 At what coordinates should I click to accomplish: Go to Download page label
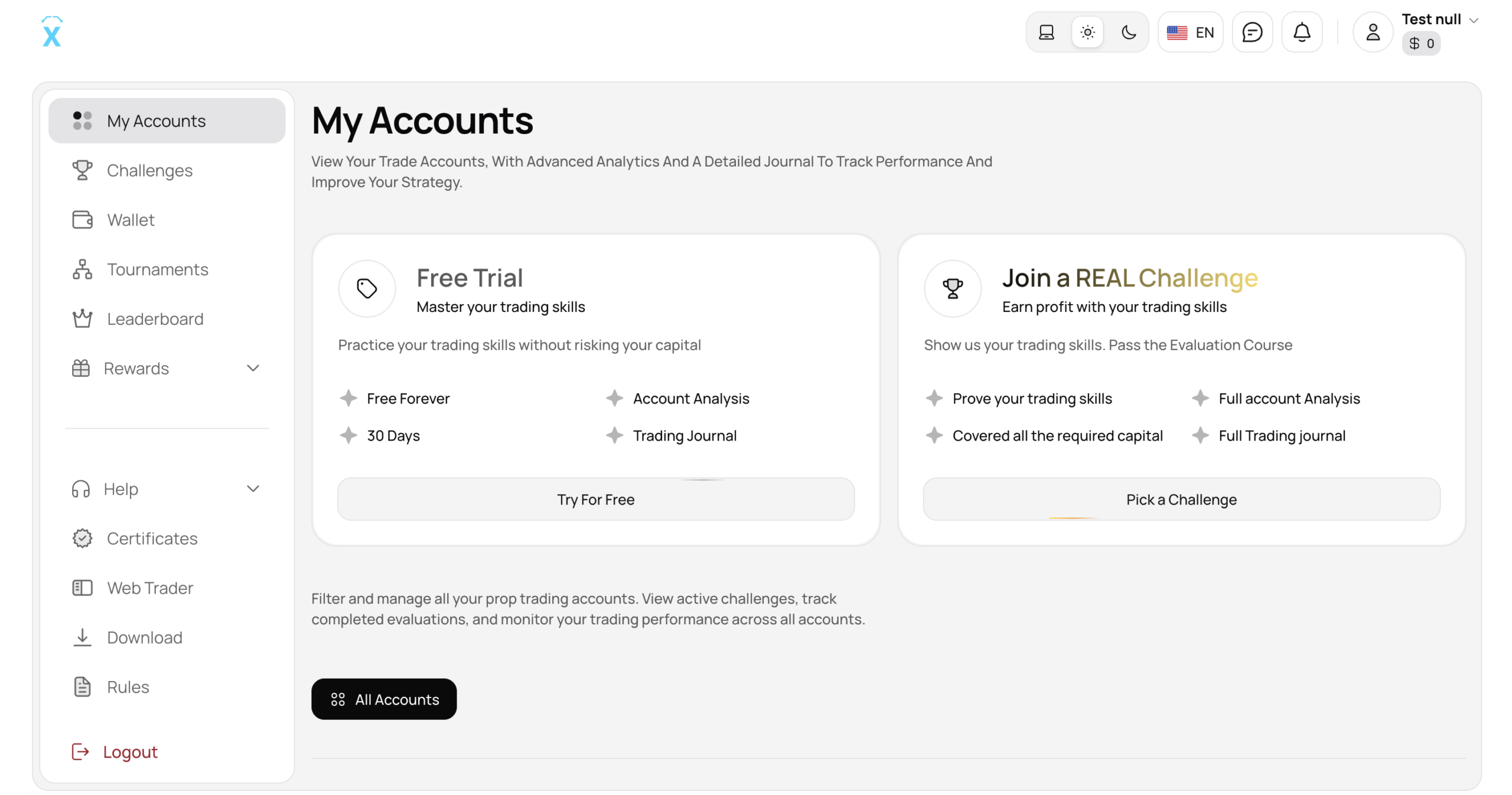145,638
